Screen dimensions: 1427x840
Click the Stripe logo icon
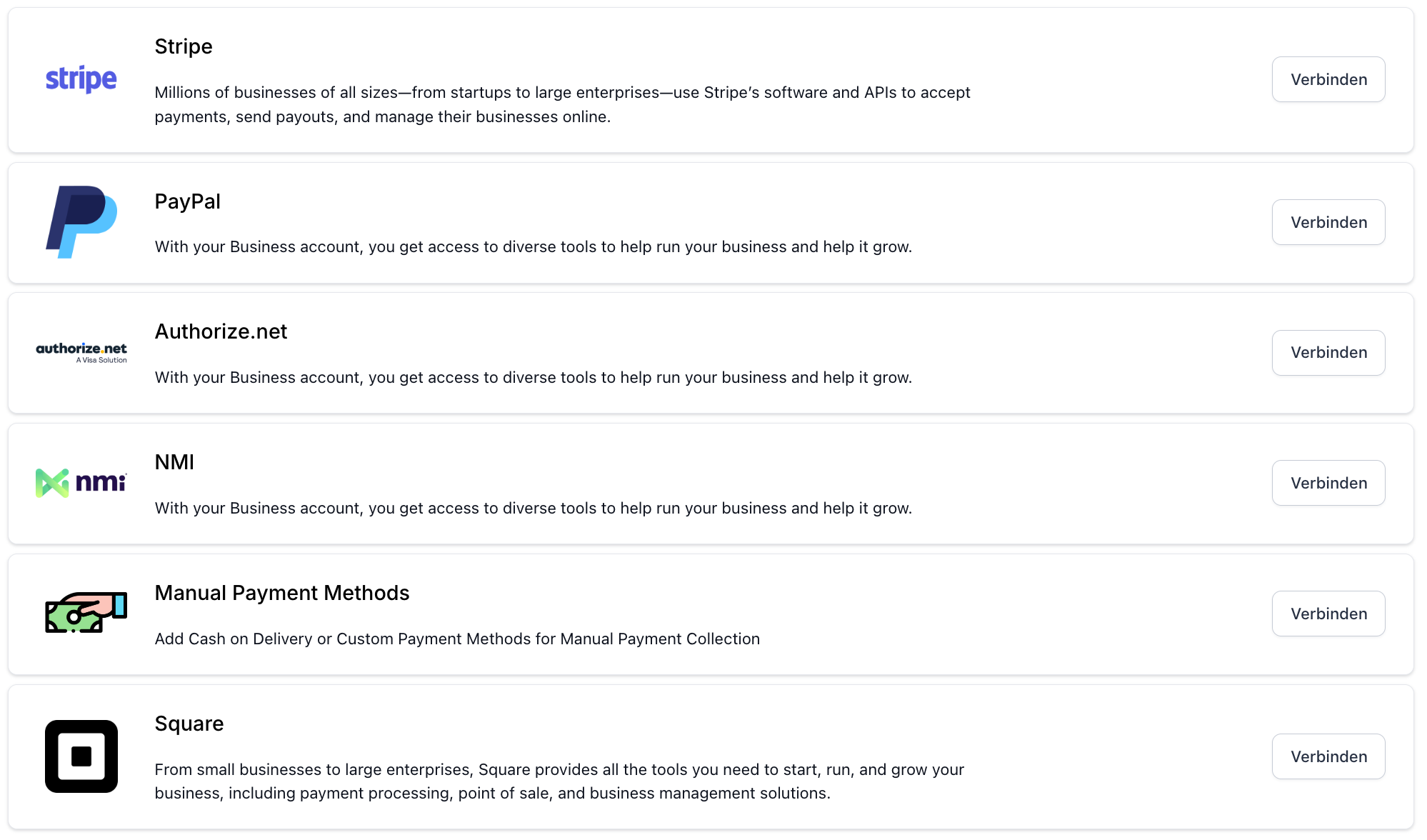(x=81, y=79)
